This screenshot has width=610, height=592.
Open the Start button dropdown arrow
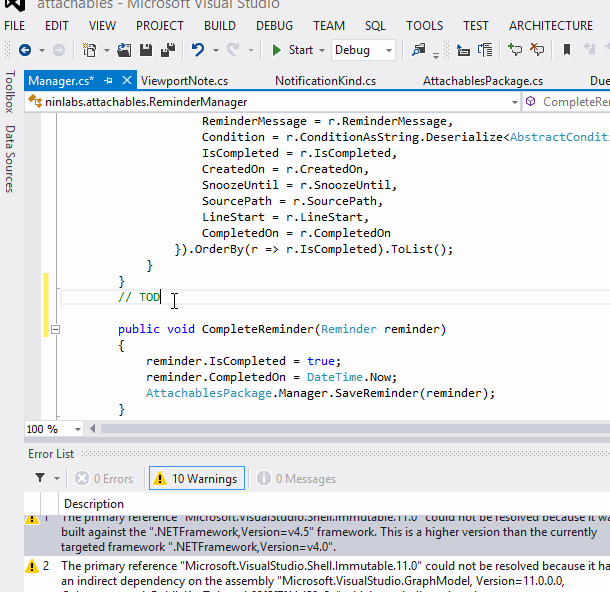click(322, 51)
